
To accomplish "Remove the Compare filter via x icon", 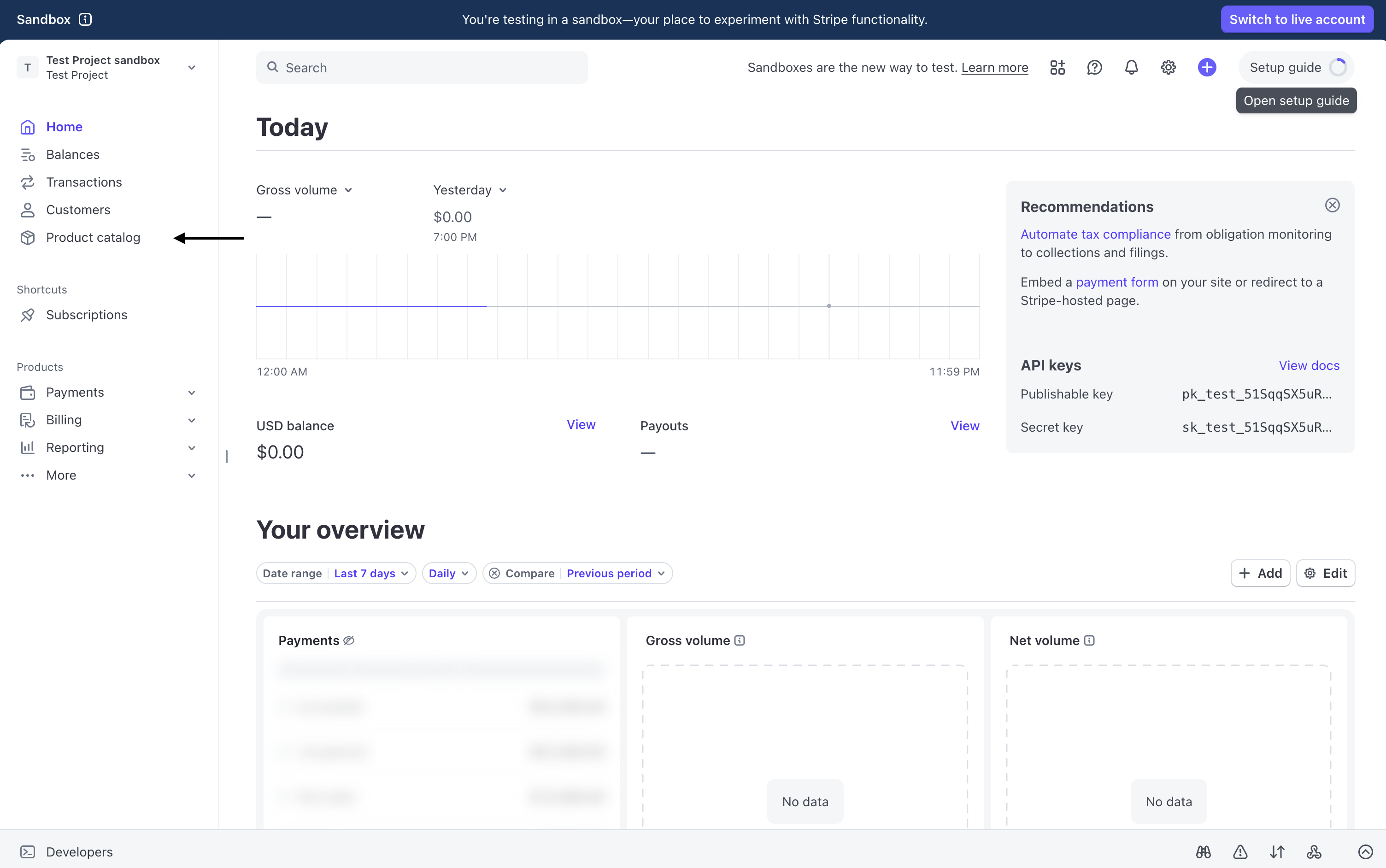I will [494, 573].
